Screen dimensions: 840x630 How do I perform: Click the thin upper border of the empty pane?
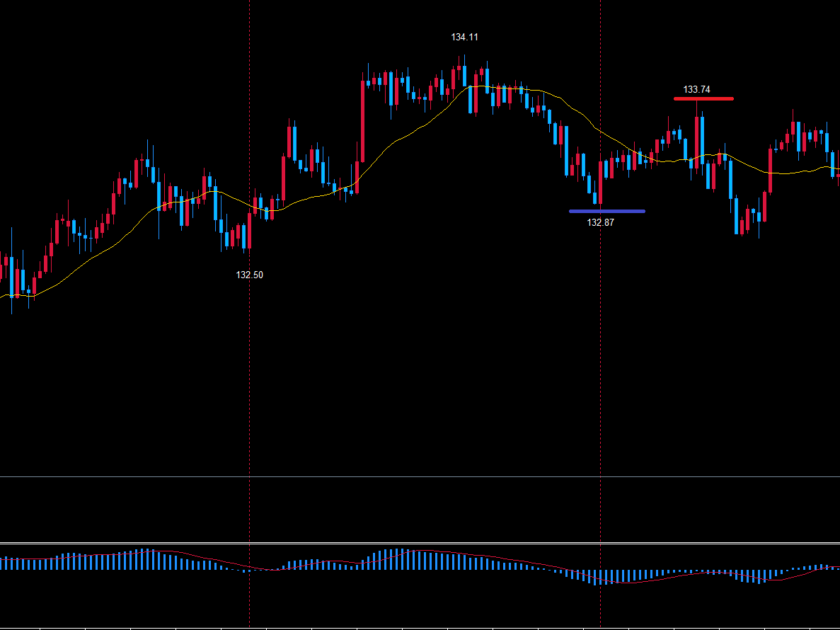coord(420,477)
